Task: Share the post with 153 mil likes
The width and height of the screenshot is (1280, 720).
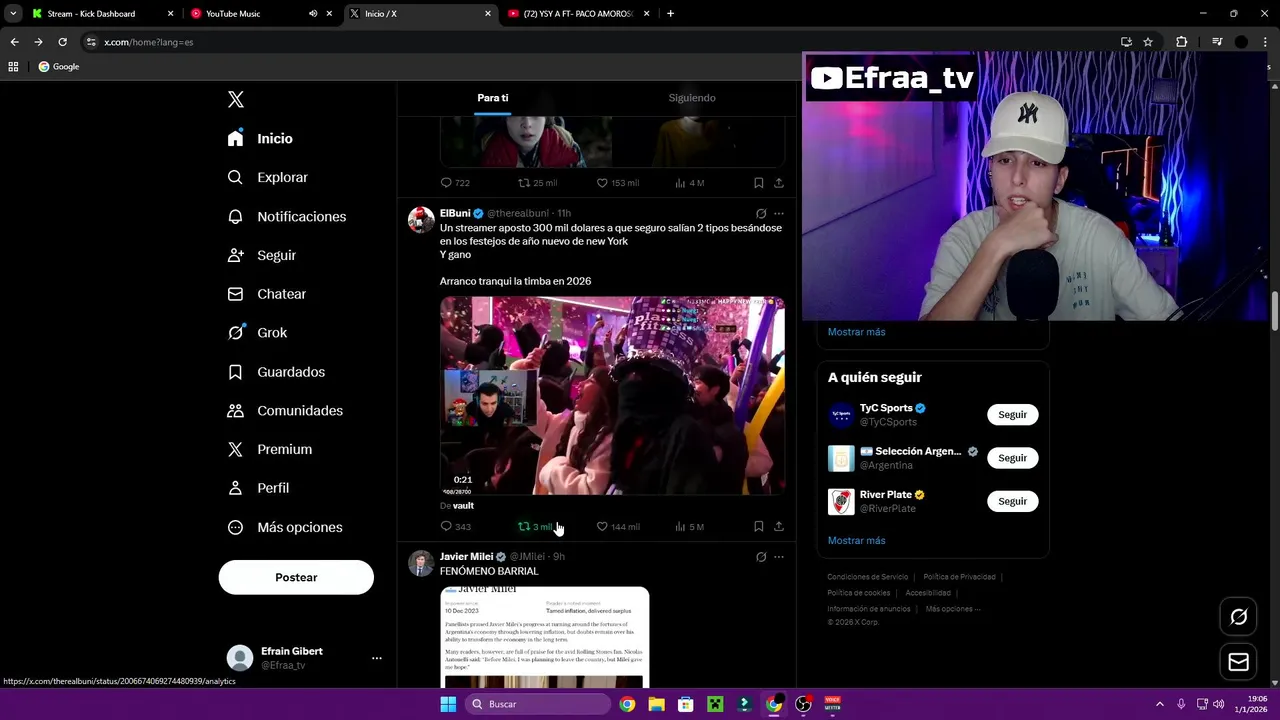Action: [x=779, y=183]
